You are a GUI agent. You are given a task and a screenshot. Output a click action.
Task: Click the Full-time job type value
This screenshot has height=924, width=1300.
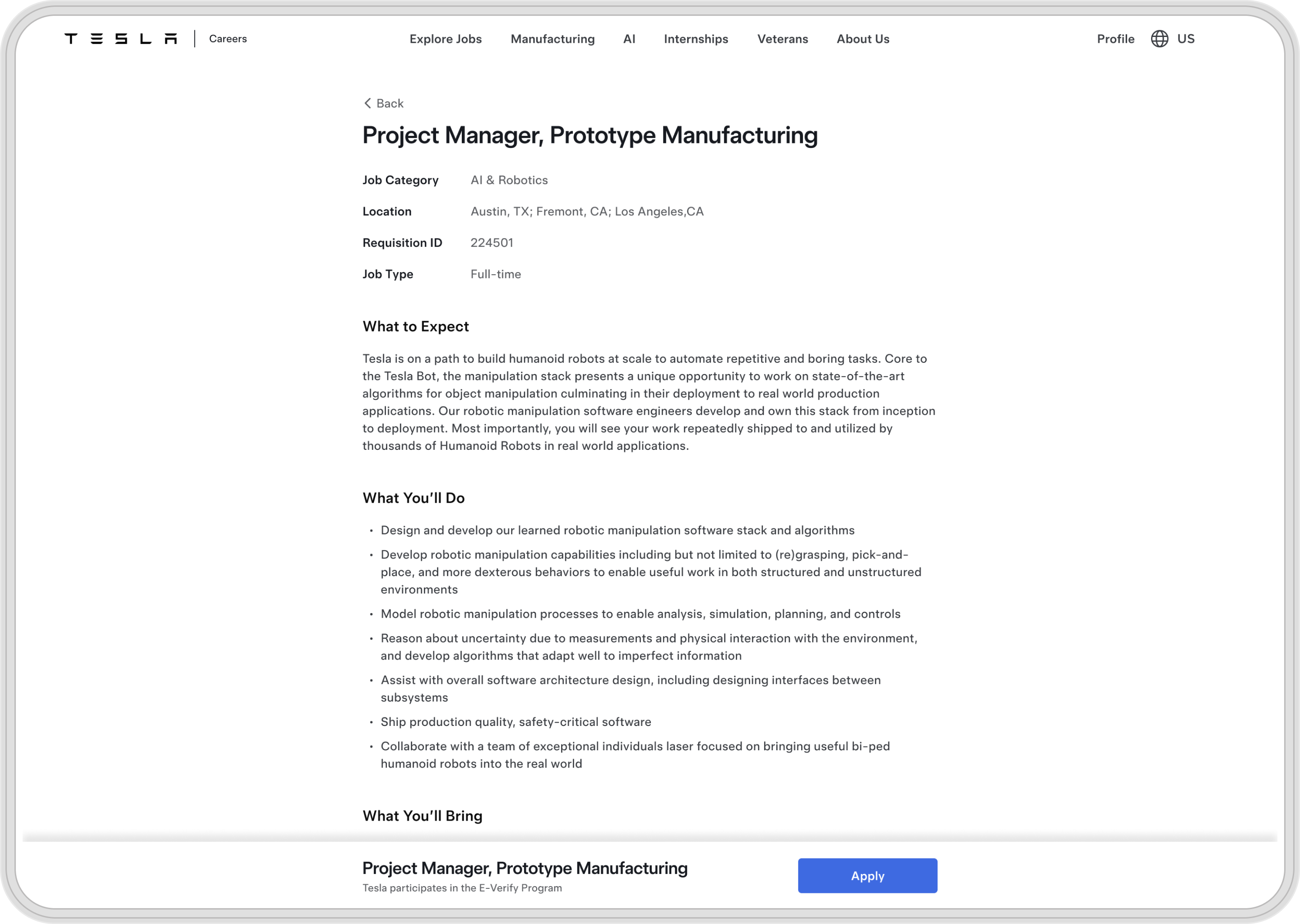tap(495, 274)
